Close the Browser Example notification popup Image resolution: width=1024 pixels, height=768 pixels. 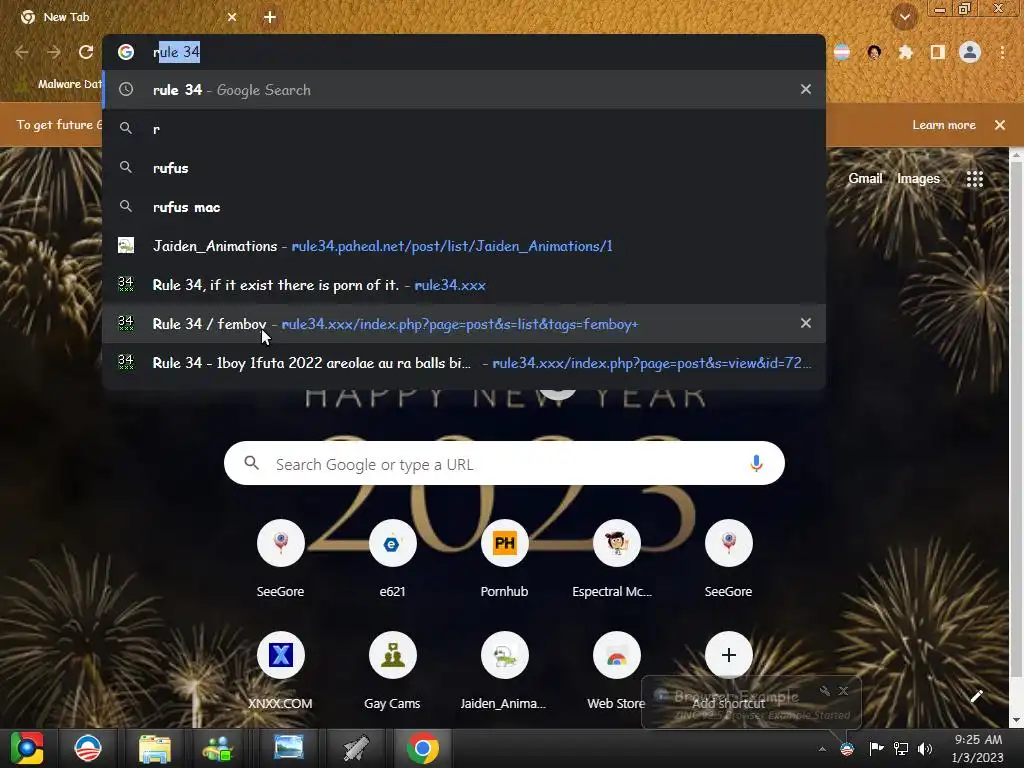(x=843, y=691)
